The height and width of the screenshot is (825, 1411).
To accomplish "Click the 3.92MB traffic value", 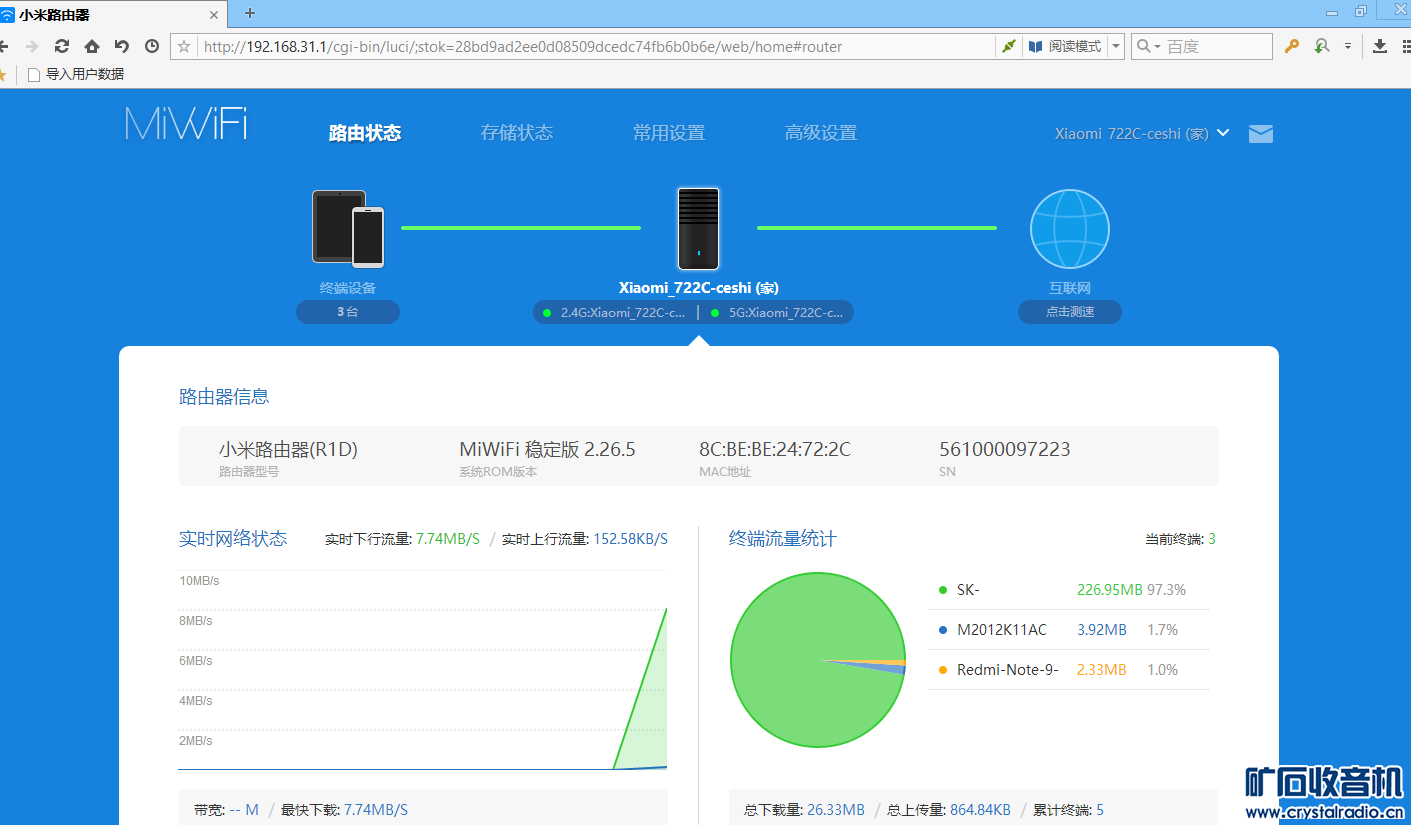I will click(1101, 630).
